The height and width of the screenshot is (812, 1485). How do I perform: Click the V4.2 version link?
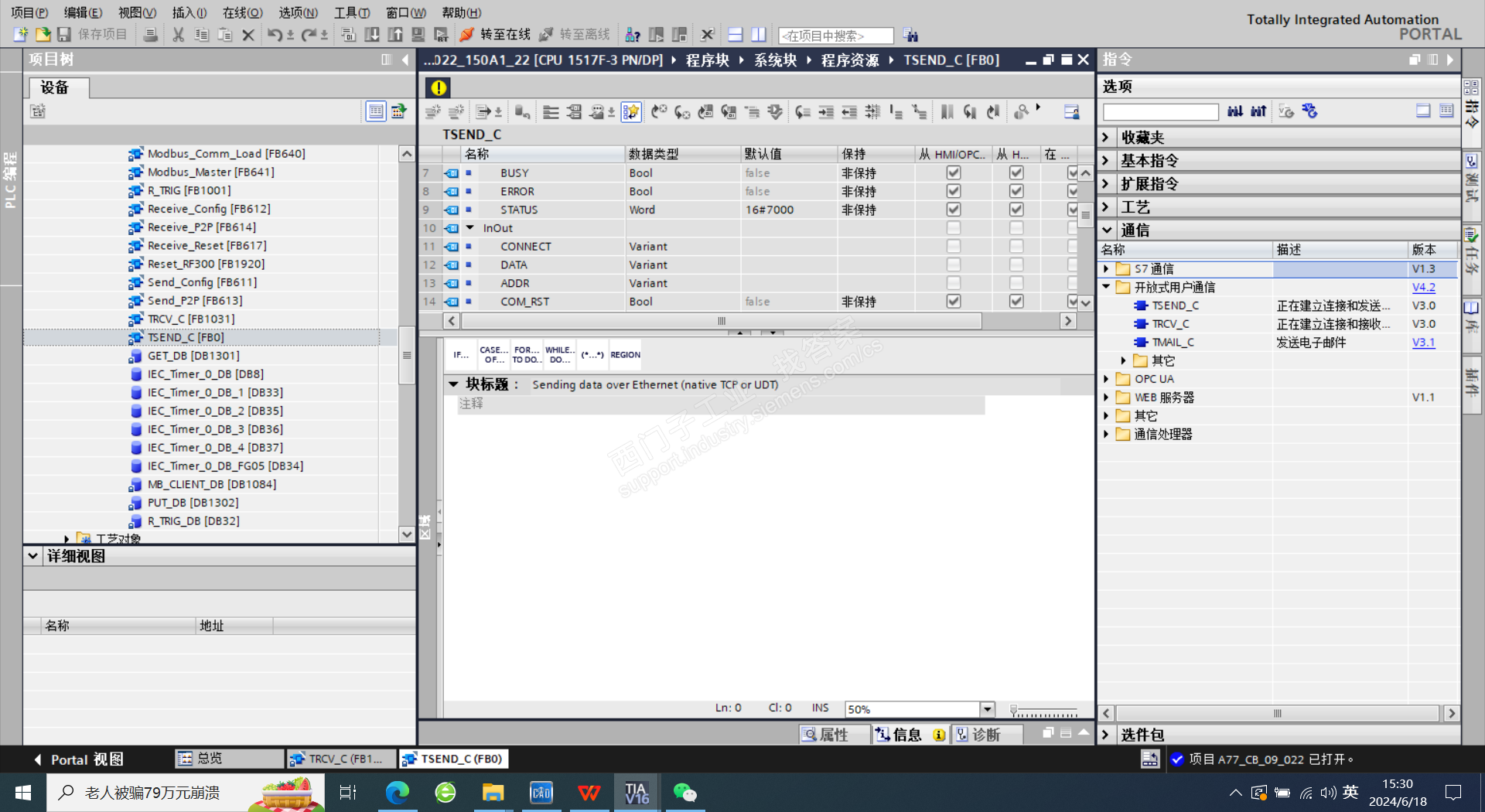coord(1423,287)
